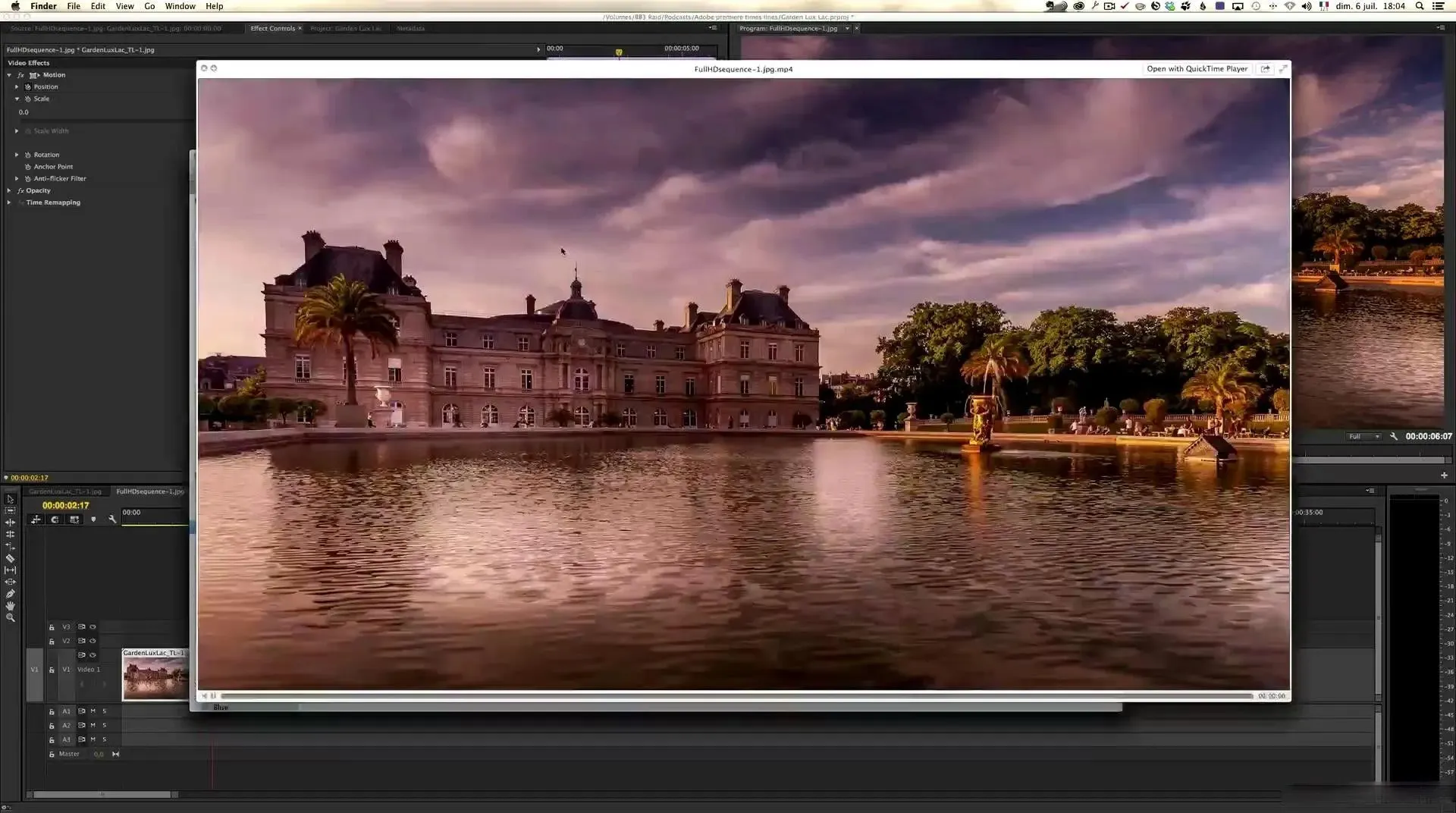The image size is (1456, 813).
Task: Select the Pen tool
Action: [x=10, y=594]
